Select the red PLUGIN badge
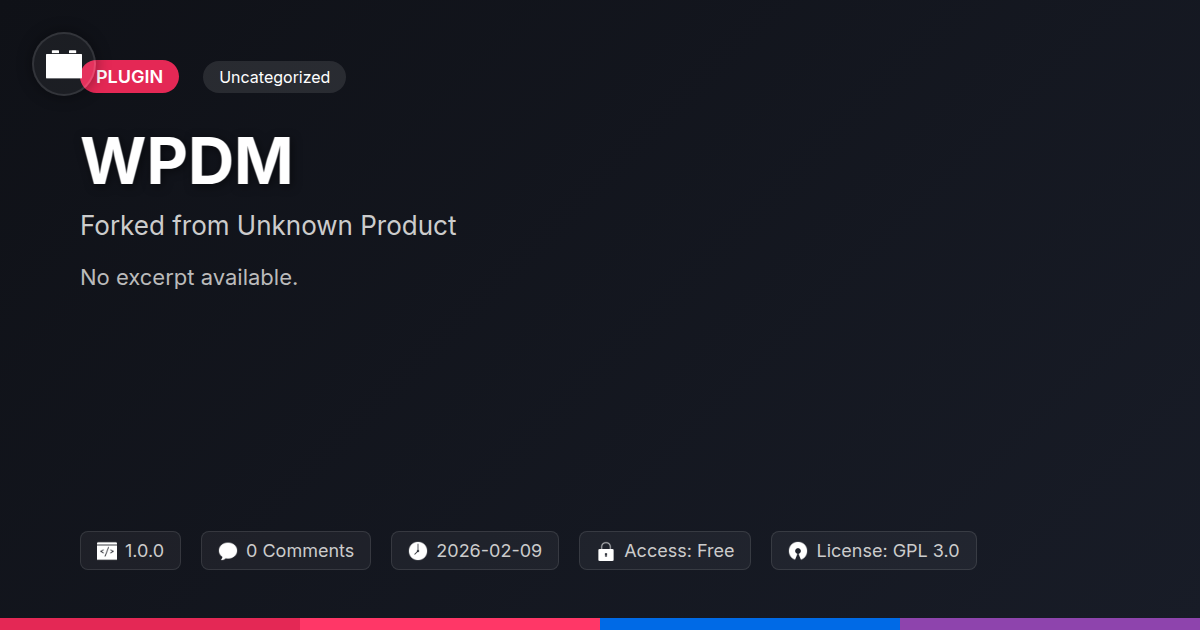The height and width of the screenshot is (630, 1200). tap(130, 77)
